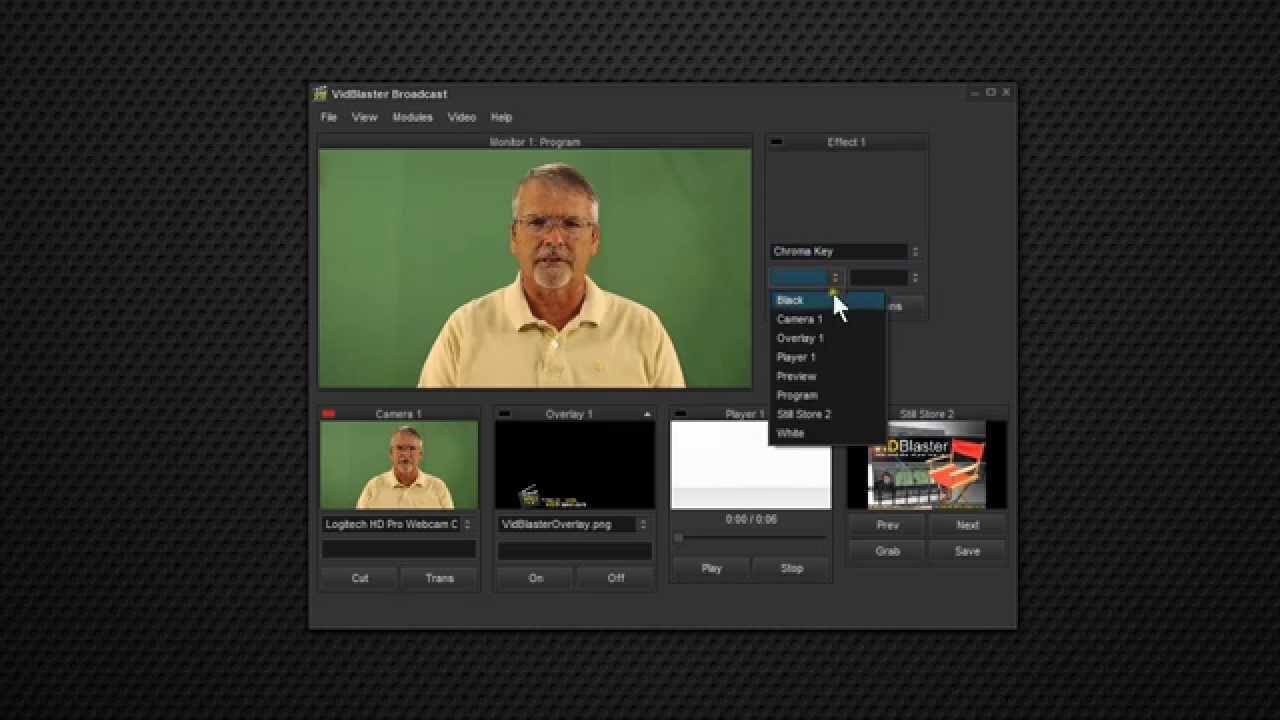This screenshot has height=720, width=1280.
Task: Select White from the source list
Action: [x=827, y=433]
